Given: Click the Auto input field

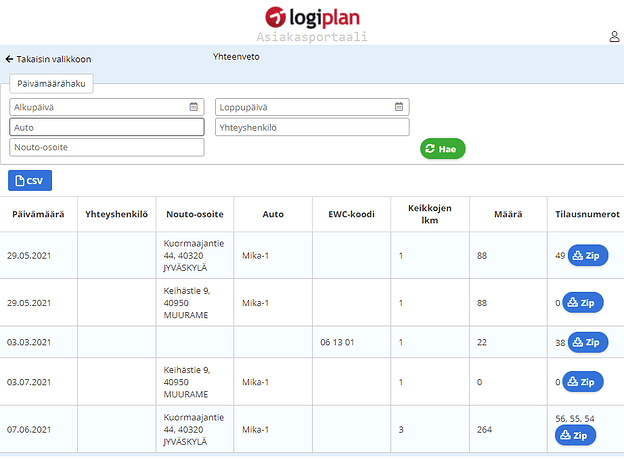Looking at the screenshot, I should (x=107, y=127).
